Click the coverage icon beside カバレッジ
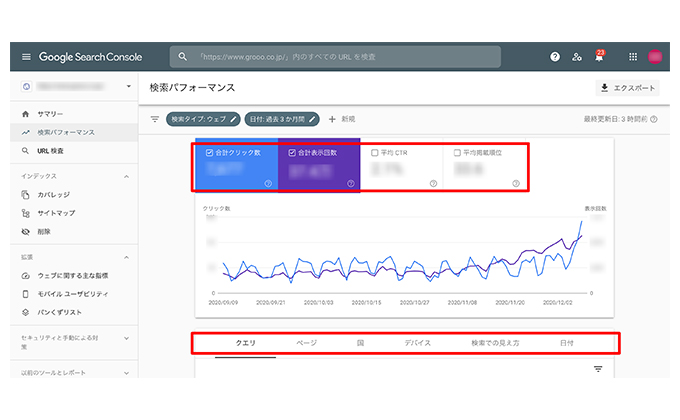The width and height of the screenshot is (680, 420). (x=26, y=195)
